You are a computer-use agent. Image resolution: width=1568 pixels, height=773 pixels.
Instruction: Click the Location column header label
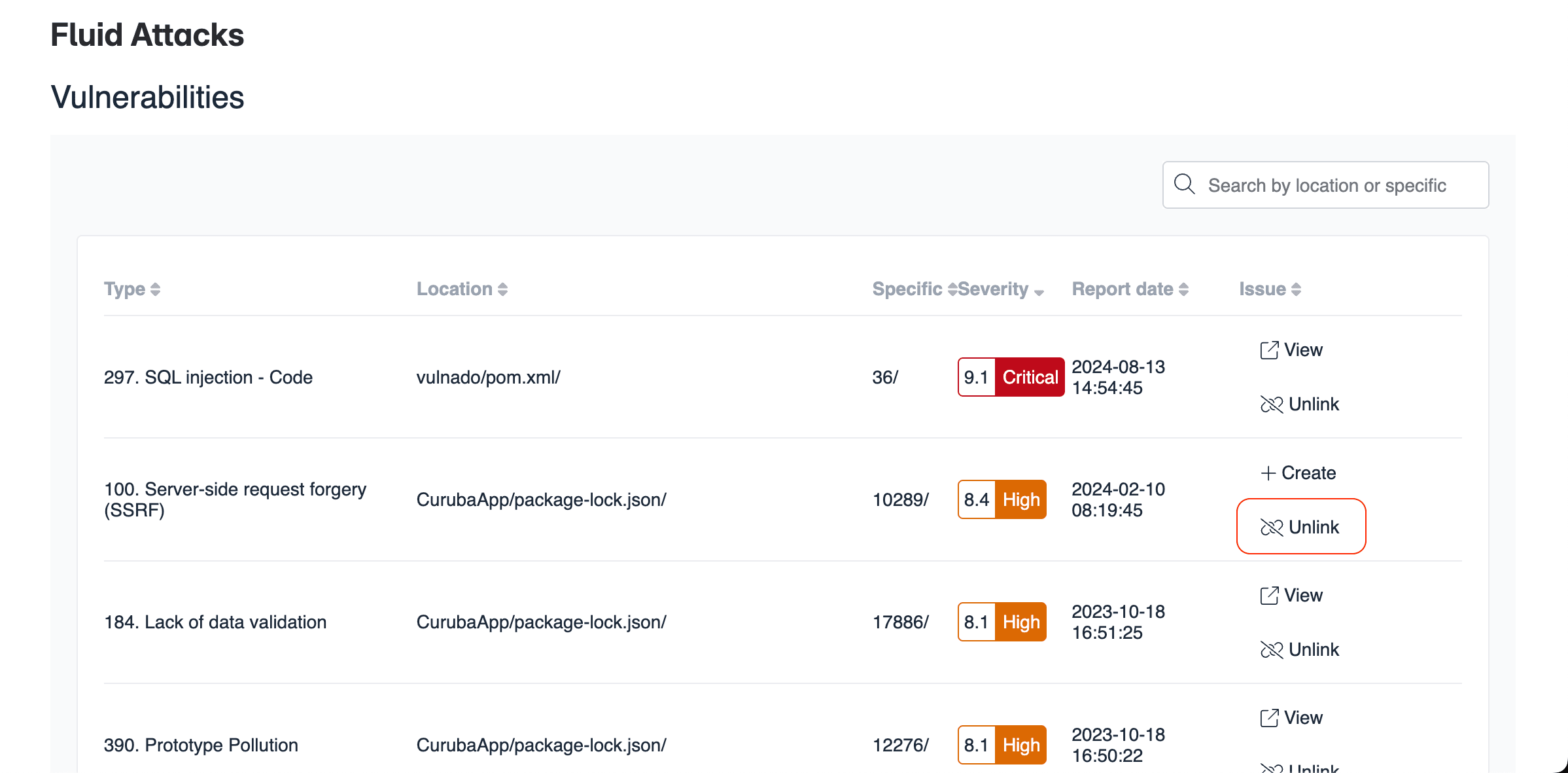click(x=455, y=289)
